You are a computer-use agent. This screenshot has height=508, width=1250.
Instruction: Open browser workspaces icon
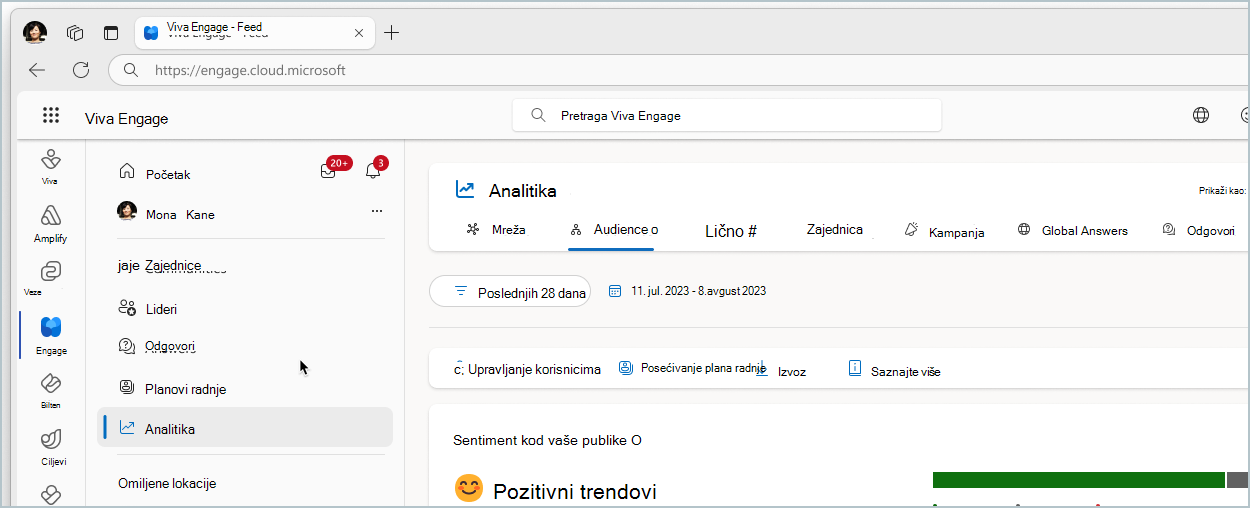pyautogui.click(x=75, y=33)
